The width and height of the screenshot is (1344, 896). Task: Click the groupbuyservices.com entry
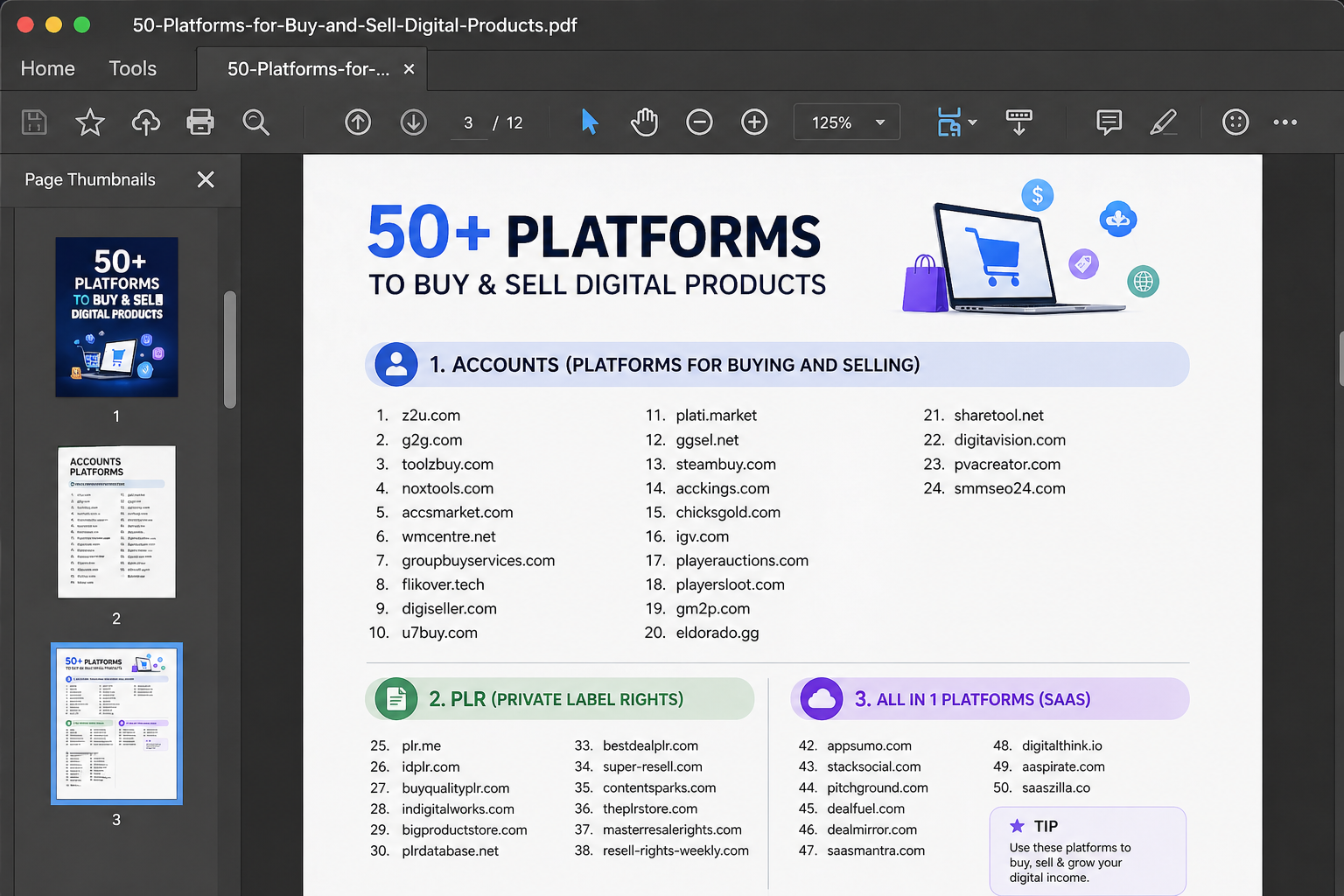tap(478, 561)
